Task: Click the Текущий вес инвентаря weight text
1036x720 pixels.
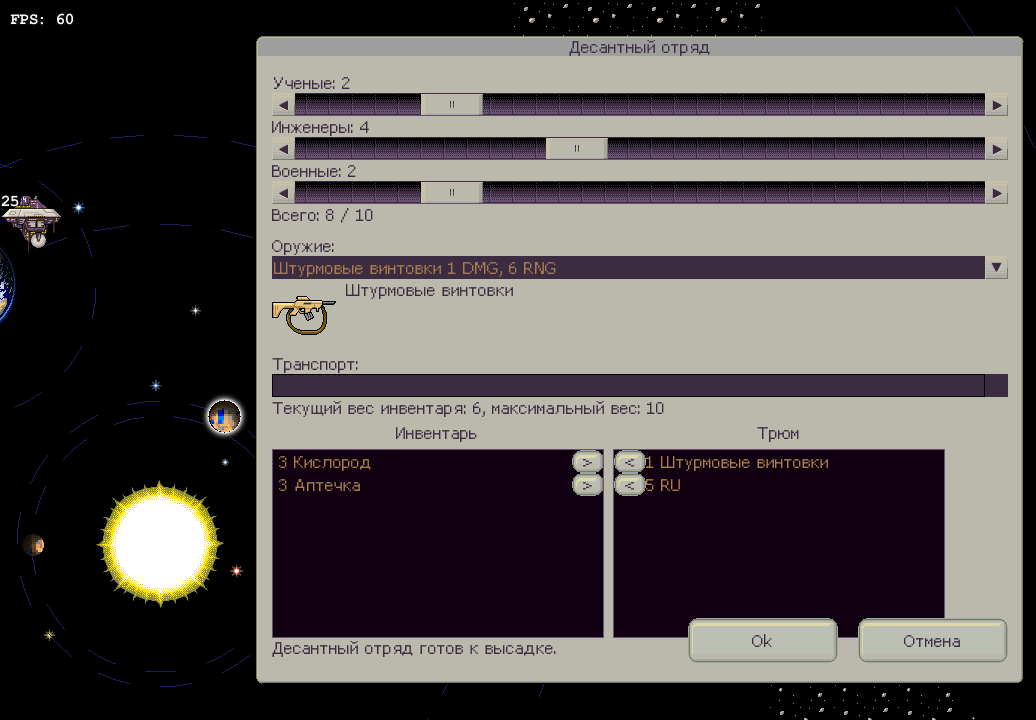Action: [x=468, y=408]
